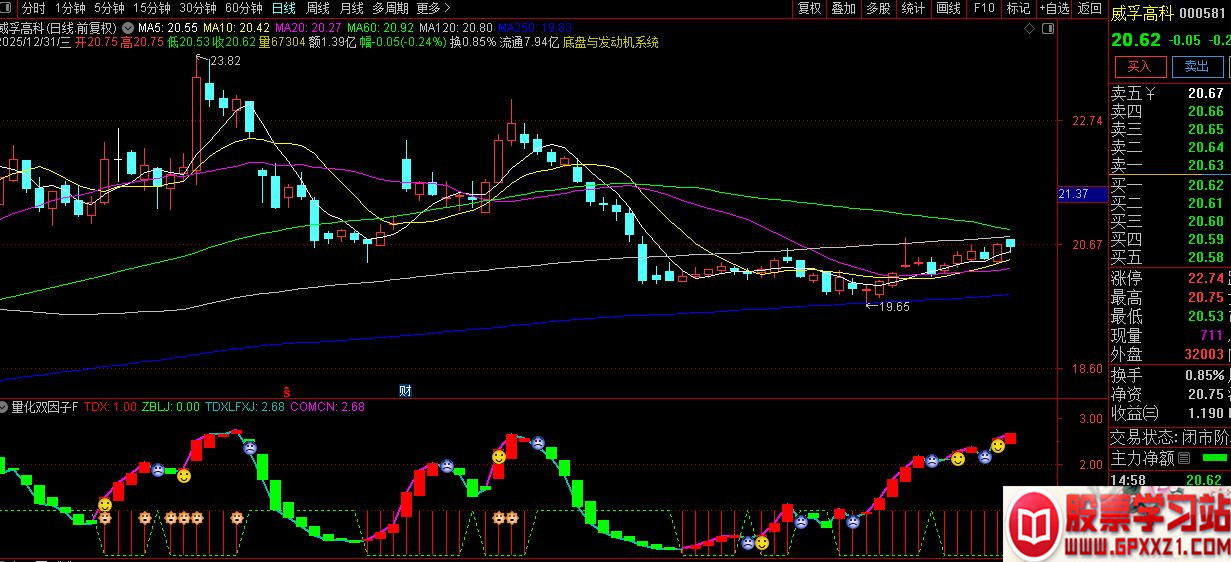Toggle 复权 price adjustment
The height and width of the screenshot is (562, 1231).
(x=809, y=8)
